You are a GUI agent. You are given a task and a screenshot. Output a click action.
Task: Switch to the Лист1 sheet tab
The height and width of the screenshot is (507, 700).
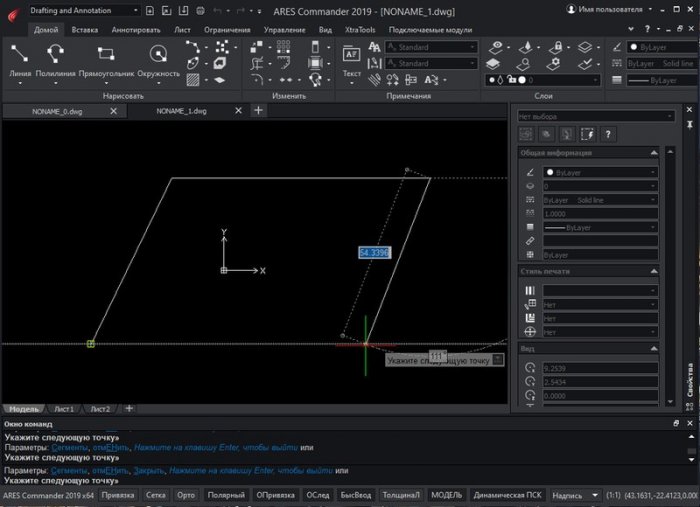pos(64,409)
